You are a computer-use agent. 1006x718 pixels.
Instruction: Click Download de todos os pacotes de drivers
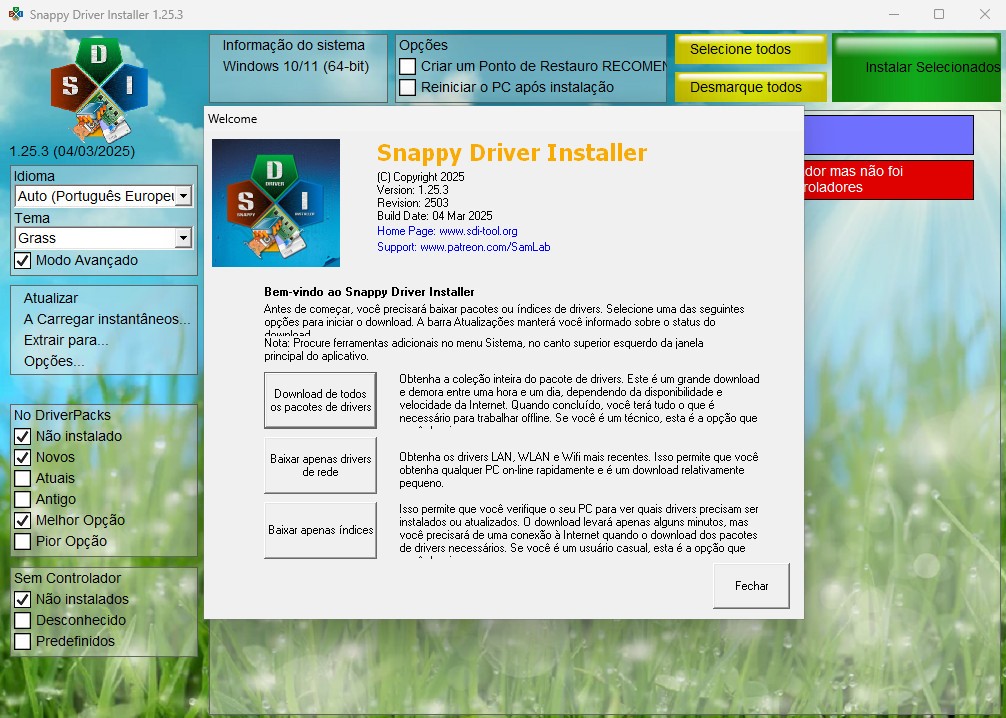click(x=320, y=400)
